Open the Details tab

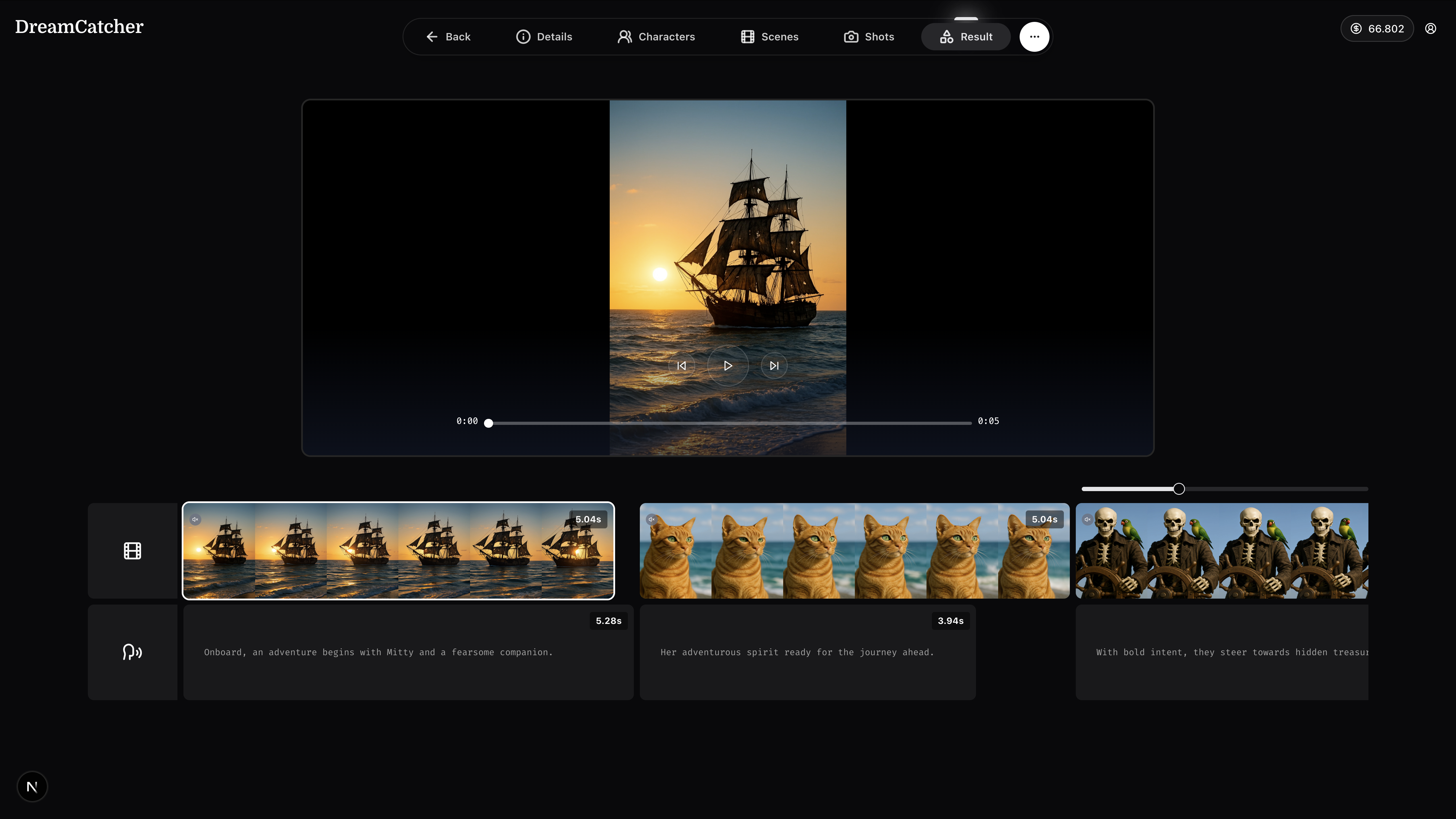pyautogui.click(x=544, y=37)
